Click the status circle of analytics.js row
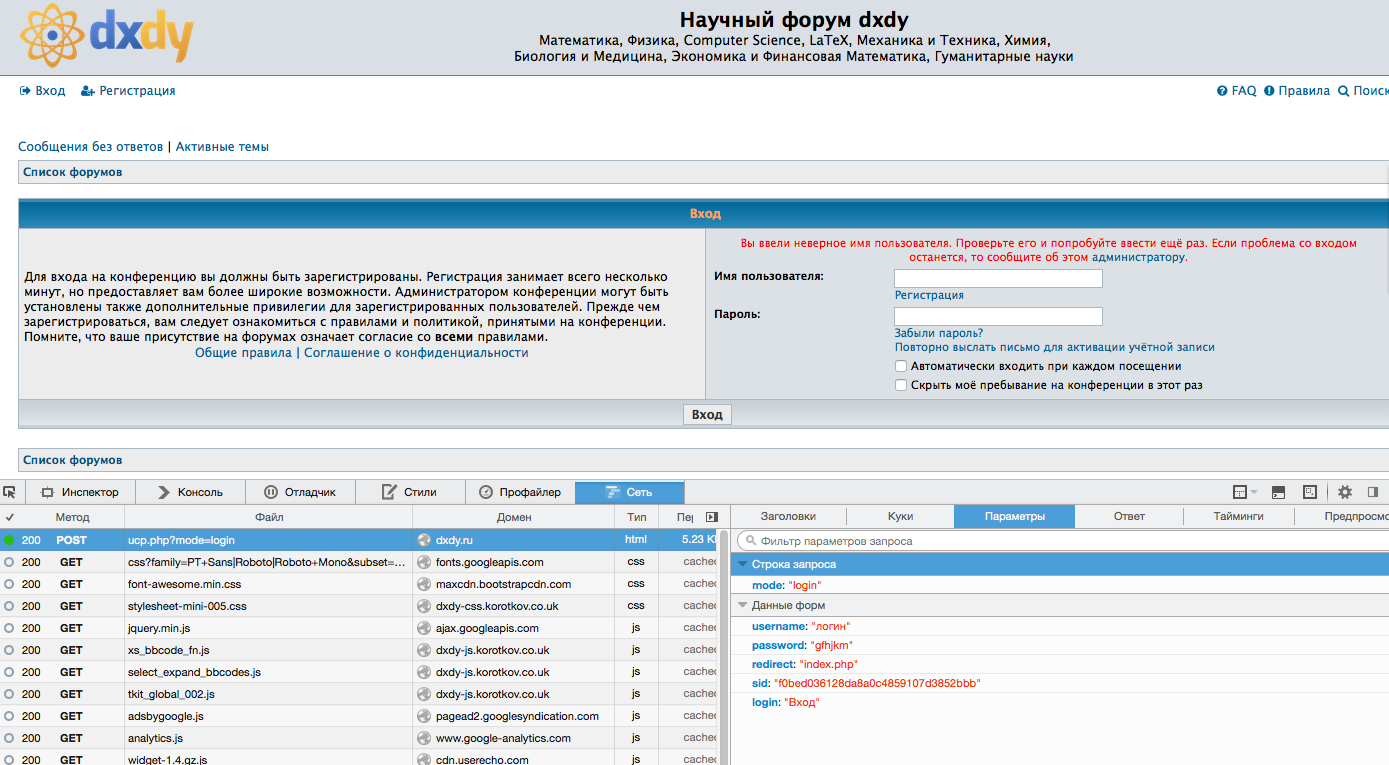 pos(10,738)
